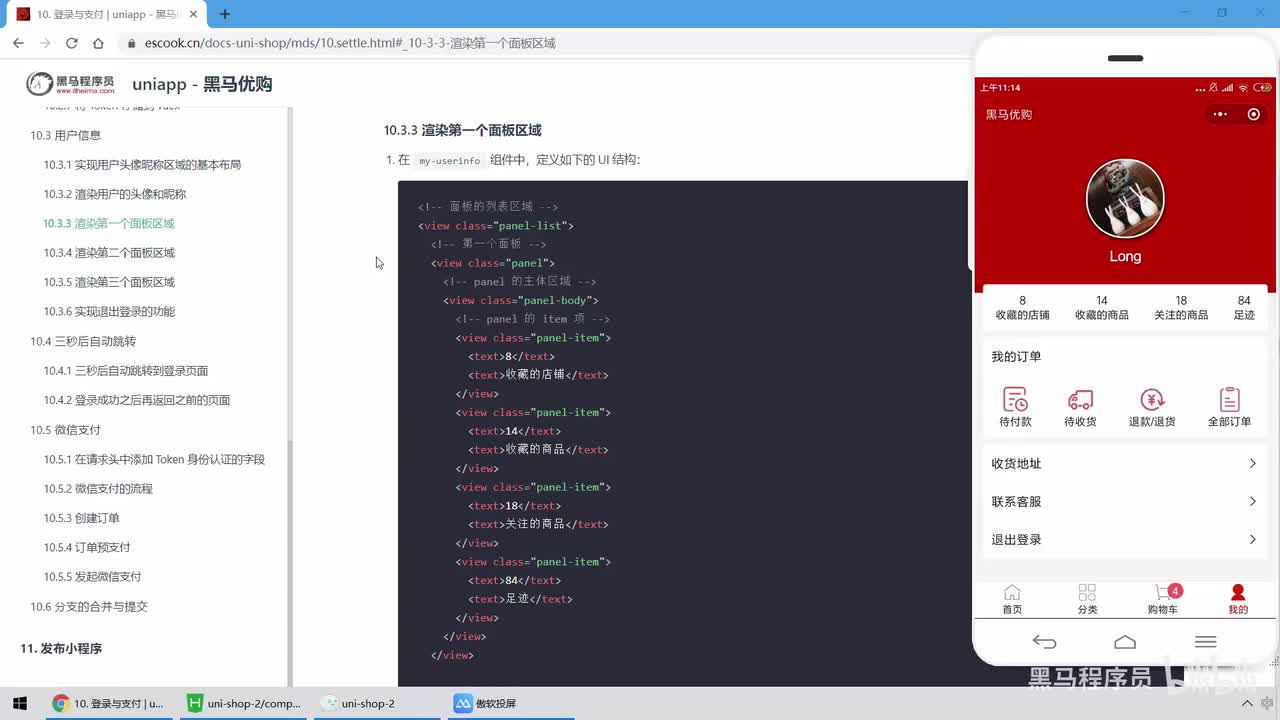
Task: Tap the 待收货 truck icon
Action: pos(1080,399)
